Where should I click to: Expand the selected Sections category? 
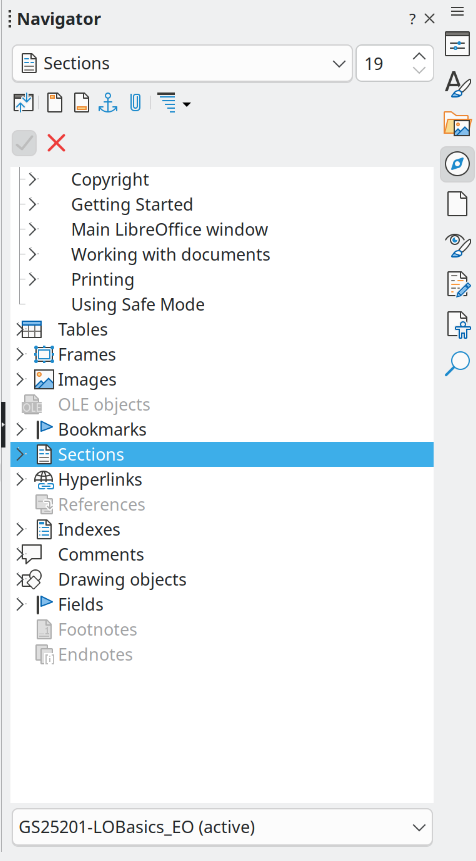(x=20, y=455)
